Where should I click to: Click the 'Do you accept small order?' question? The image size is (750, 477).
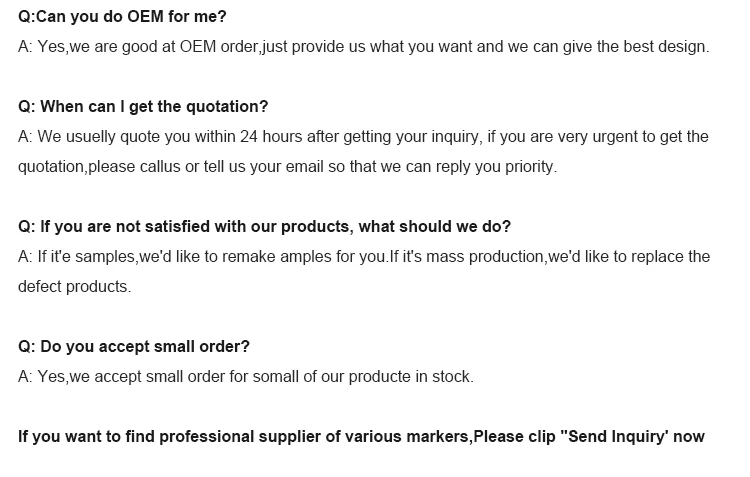tap(134, 347)
